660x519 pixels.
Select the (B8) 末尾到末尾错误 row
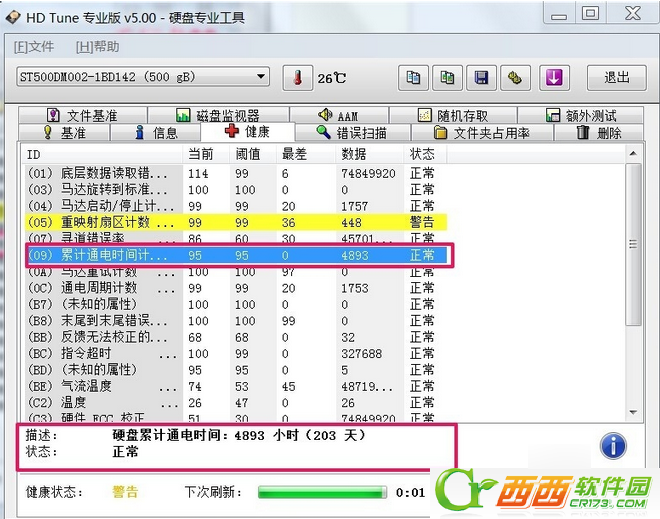[236, 321]
